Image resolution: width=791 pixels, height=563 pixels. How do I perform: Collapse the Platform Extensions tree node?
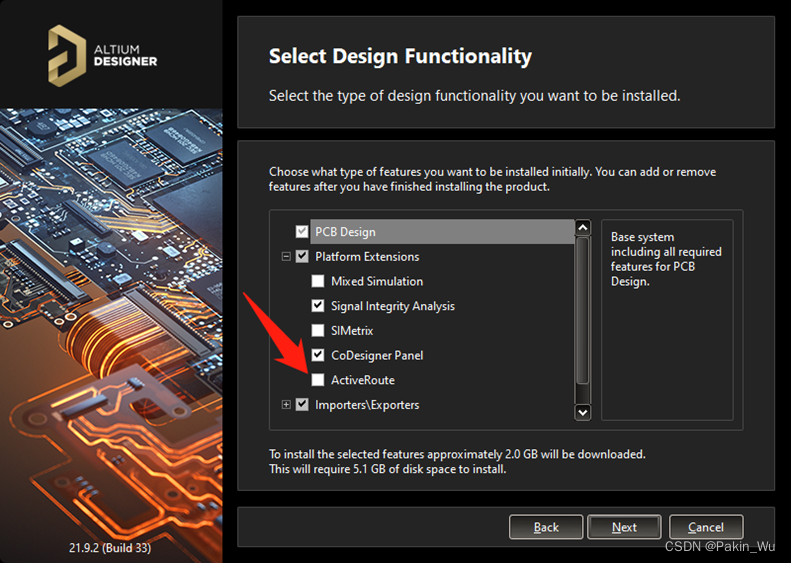(x=286, y=257)
